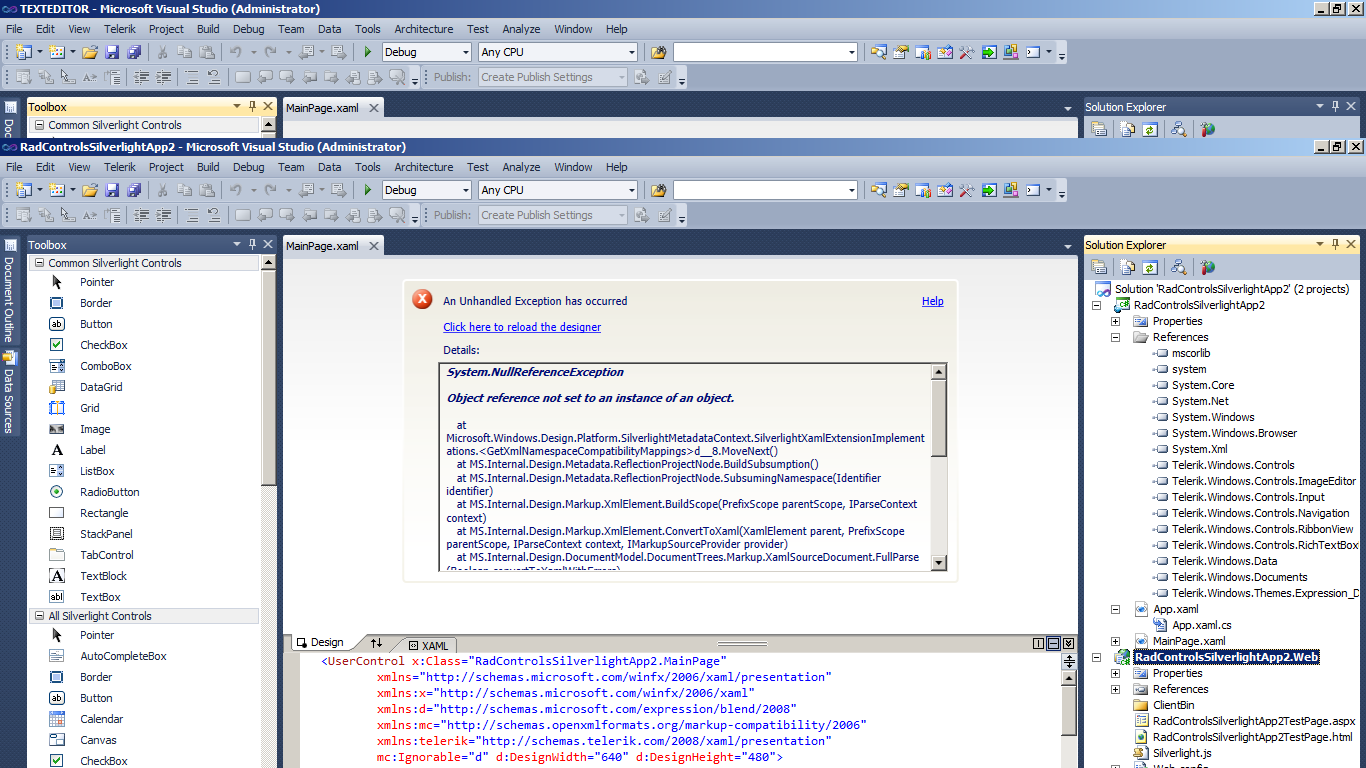Viewport: 1366px width, 768px height.
Task: Click New Project icon in RadControlsSilverlightApp2 window toolbar
Action: (23, 190)
